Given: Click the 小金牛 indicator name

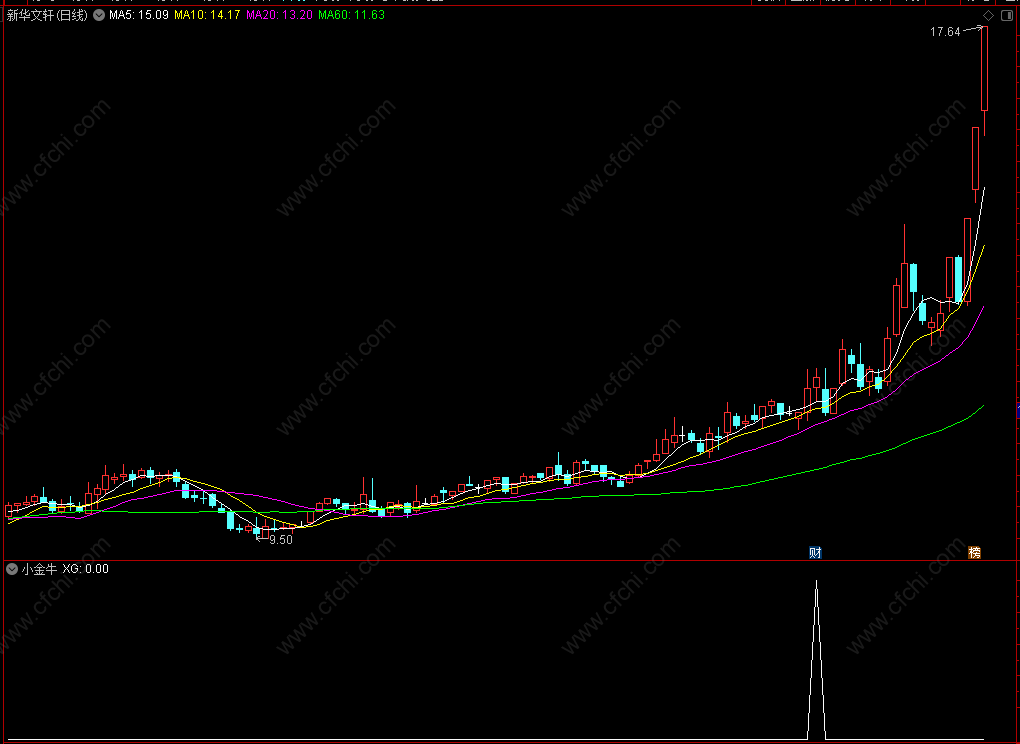Looking at the screenshot, I should (x=40, y=569).
